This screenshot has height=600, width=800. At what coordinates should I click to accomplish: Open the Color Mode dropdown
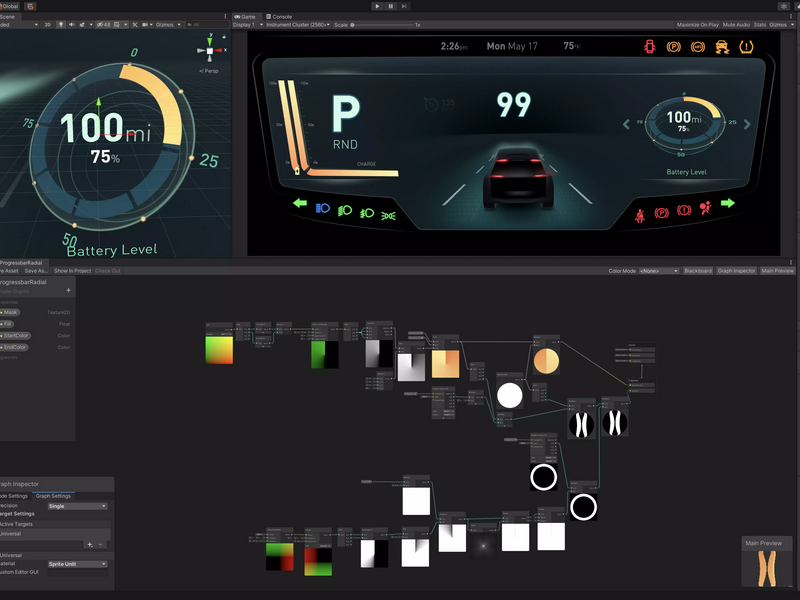[x=659, y=271]
